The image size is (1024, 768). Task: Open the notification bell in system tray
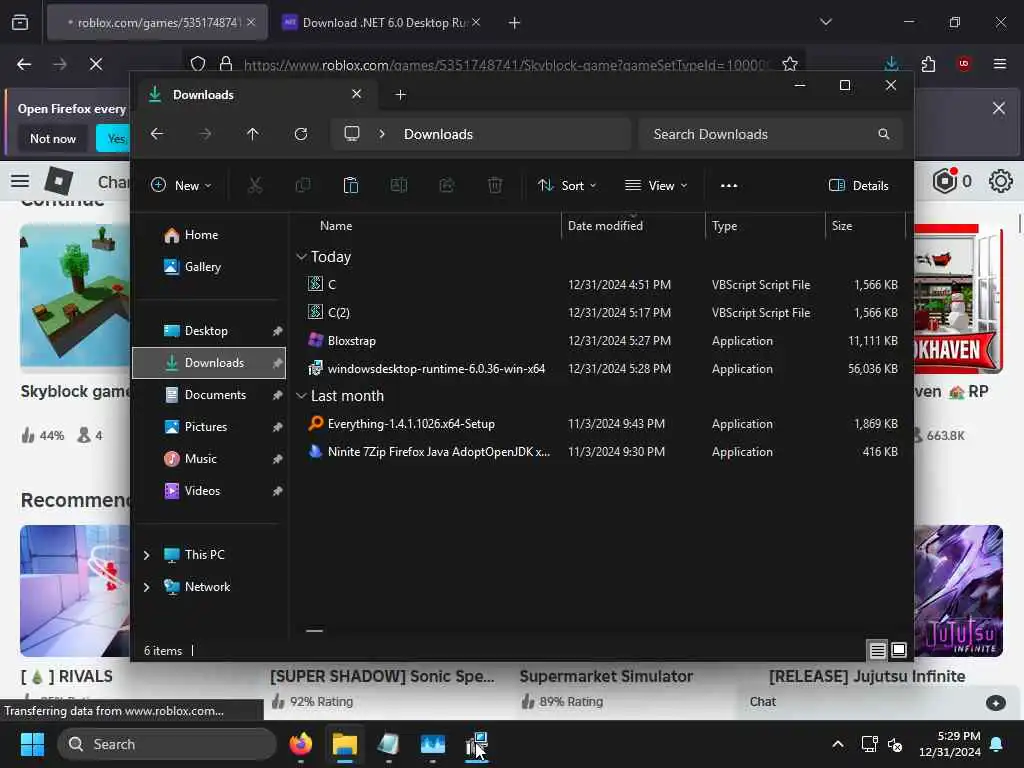point(997,744)
